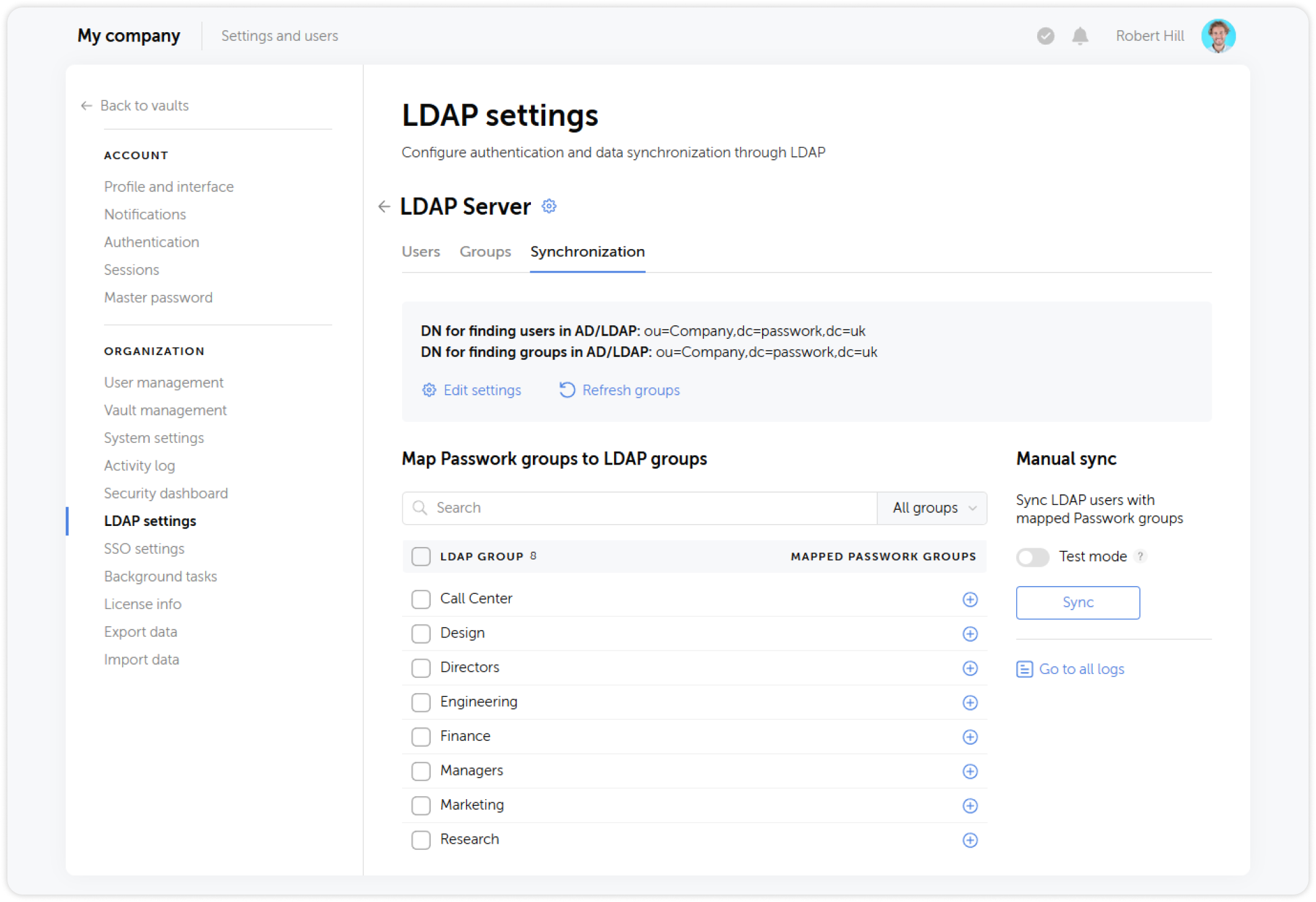Select LDAP settings in the sidebar
This screenshot has height=902, width=1316.
coord(150,521)
